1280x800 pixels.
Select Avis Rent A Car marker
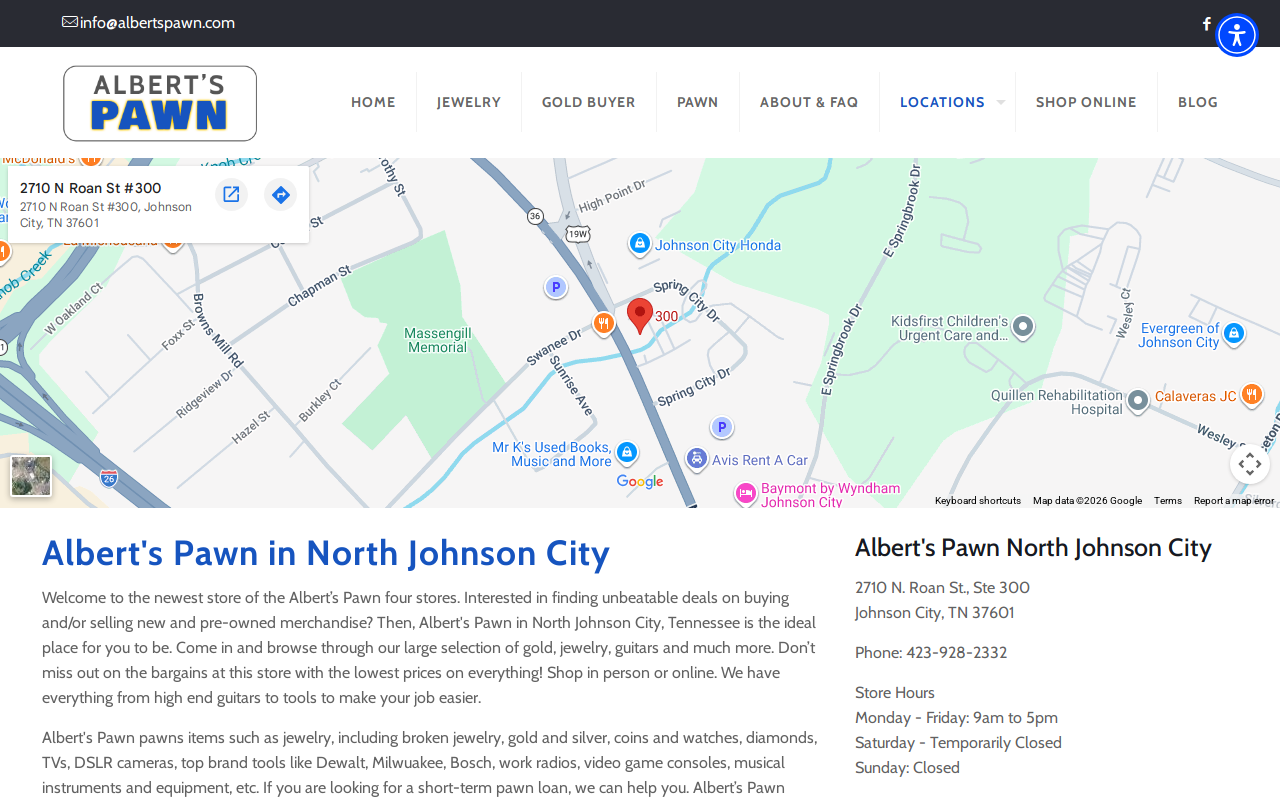[697, 459]
